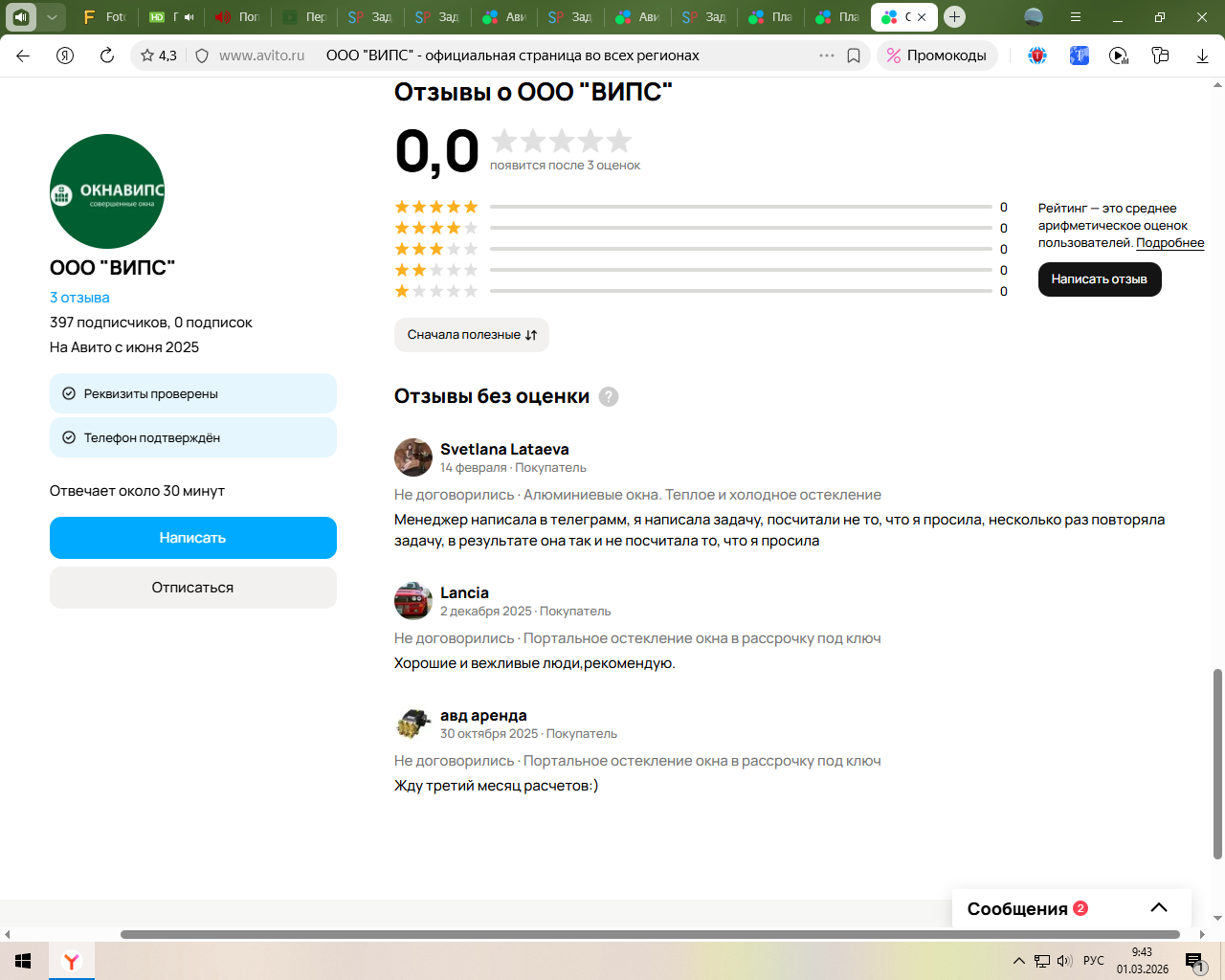The height and width of the screenshot is (980, 1225).
Task: Open Svetlana Lataeva's avatar
Action: point(413,457)
